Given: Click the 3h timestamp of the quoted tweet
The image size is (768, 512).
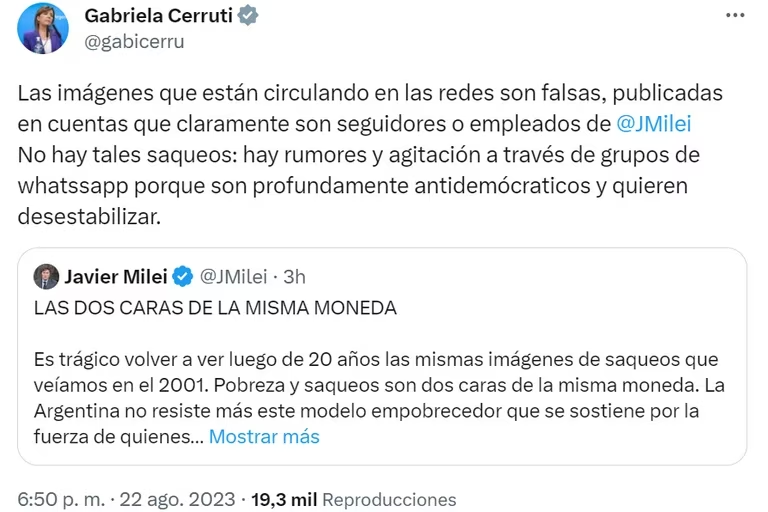Looking at the screenshot, I should [294, 276].
